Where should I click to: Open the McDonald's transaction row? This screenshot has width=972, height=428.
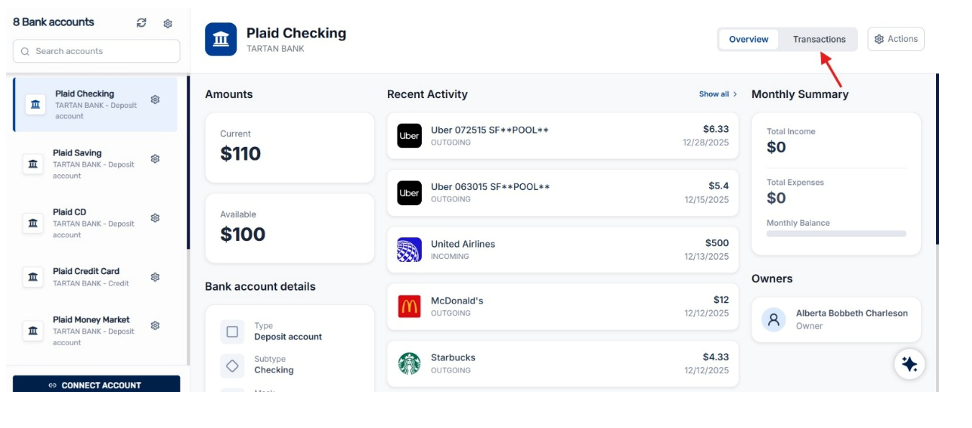point(562,306)
